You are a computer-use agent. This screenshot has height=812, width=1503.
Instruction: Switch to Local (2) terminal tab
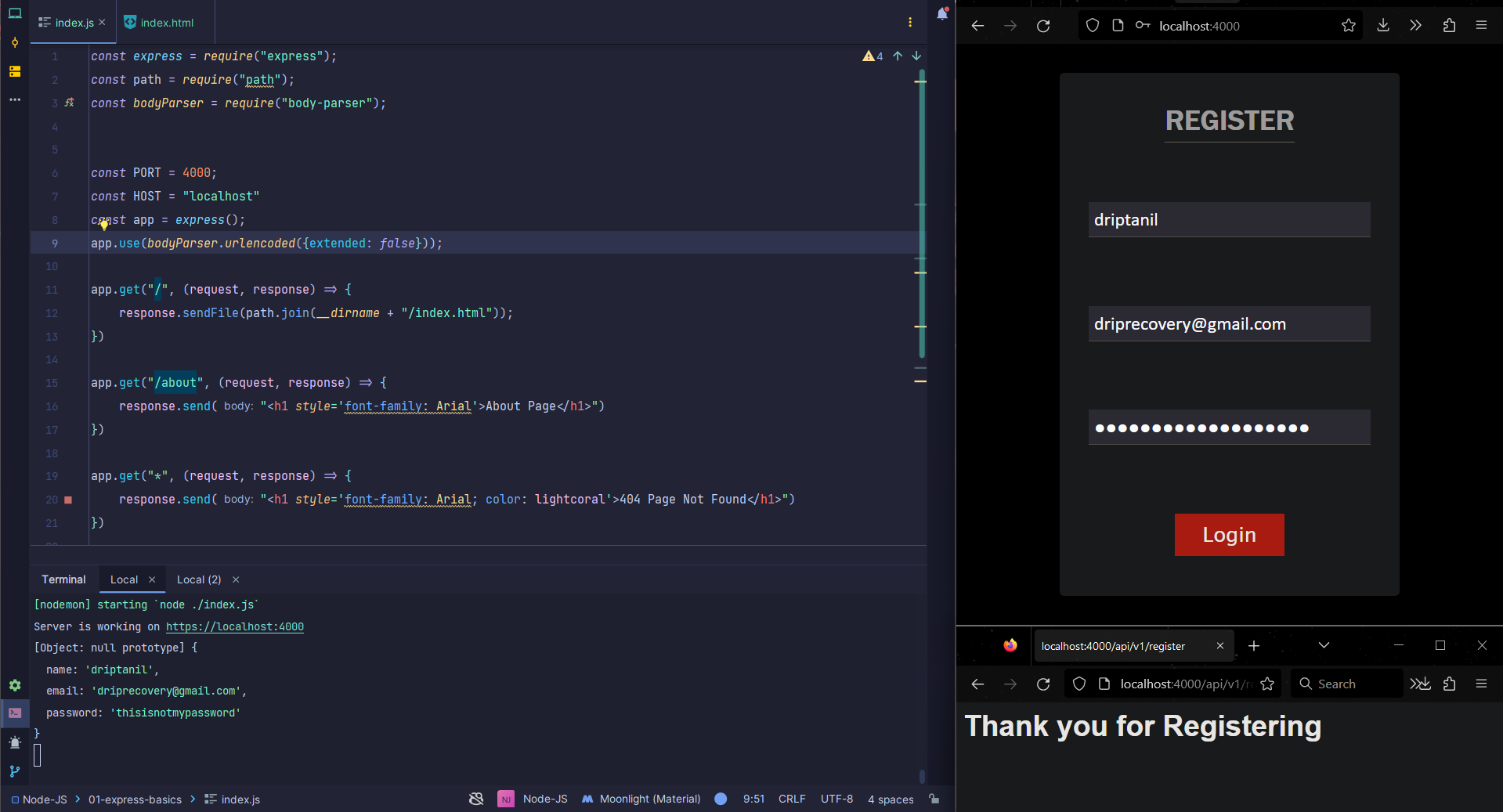point(199,579)
